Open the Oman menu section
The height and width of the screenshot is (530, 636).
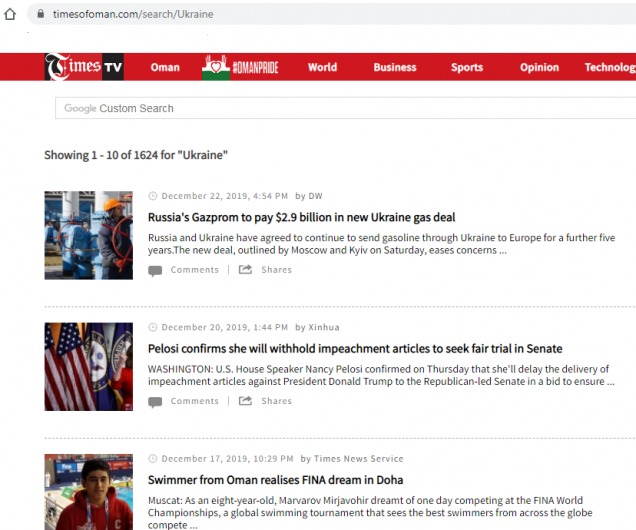pos(165,67)
